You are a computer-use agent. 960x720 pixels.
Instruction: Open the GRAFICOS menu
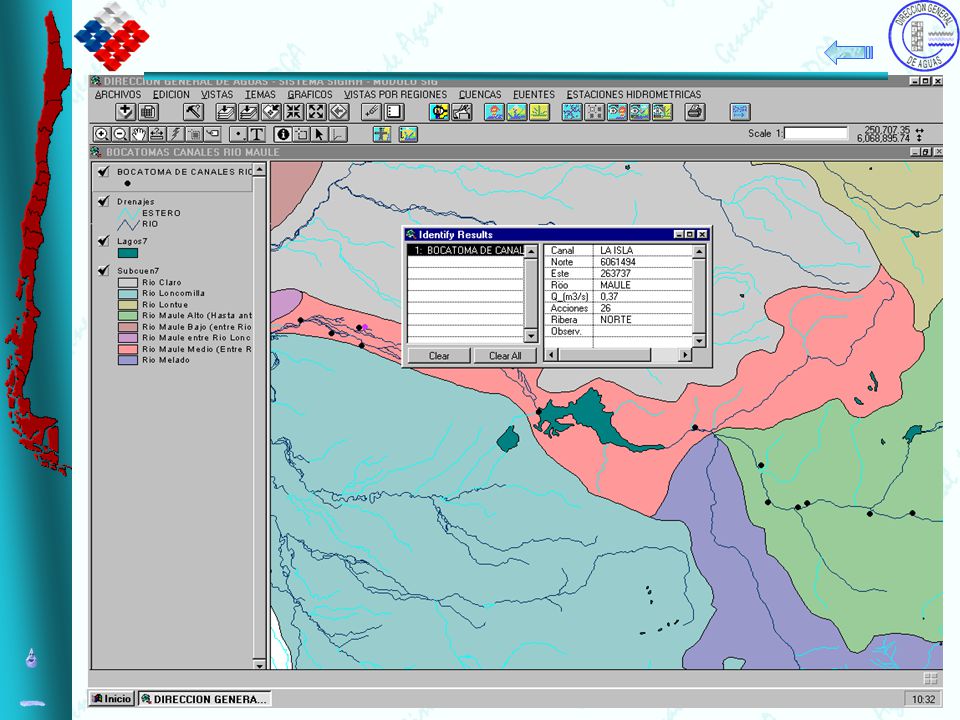click(x=310, y=94)
